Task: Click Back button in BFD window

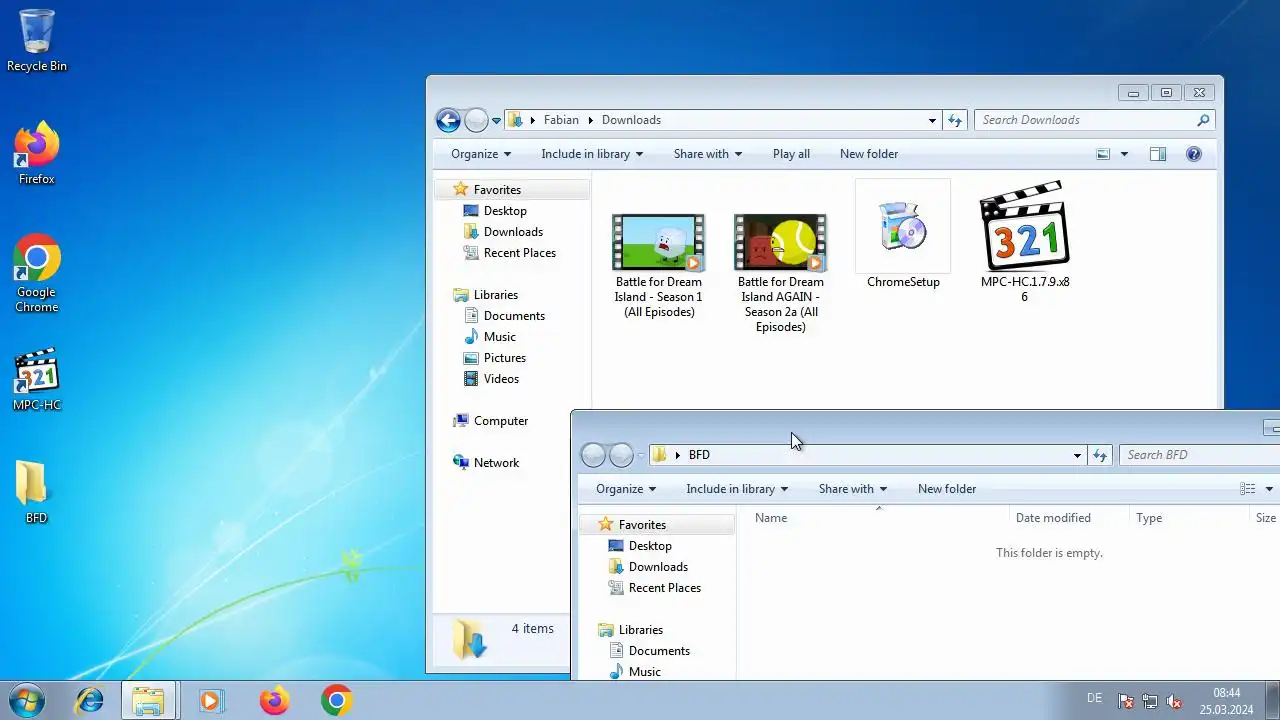Action: (x=593, y=456)
